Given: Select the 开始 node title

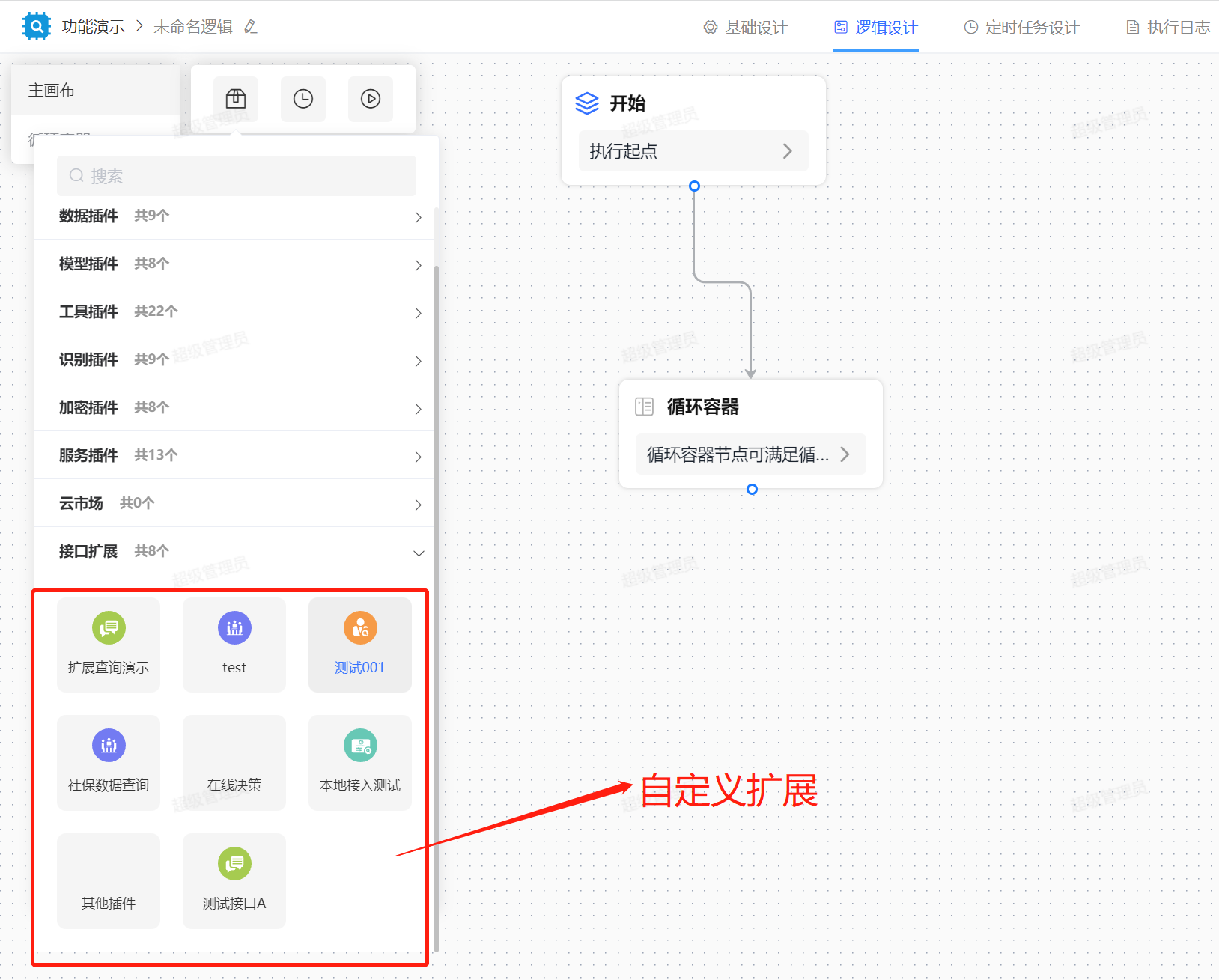Looking at the screenshot, I should pyautogui.click(x=627, y=103).
